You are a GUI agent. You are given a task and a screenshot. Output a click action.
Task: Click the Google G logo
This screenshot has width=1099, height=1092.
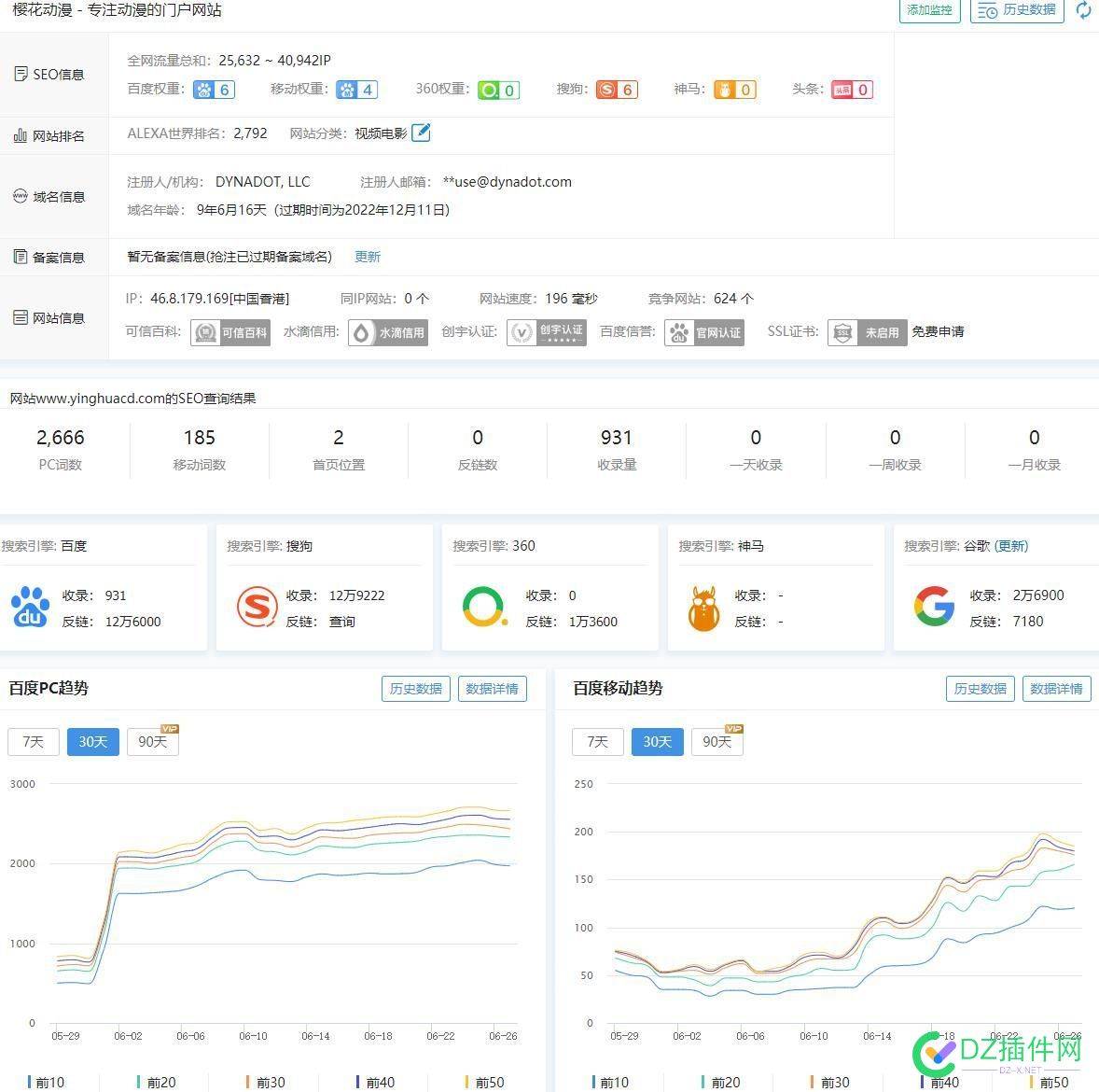[x=934, y=606]
